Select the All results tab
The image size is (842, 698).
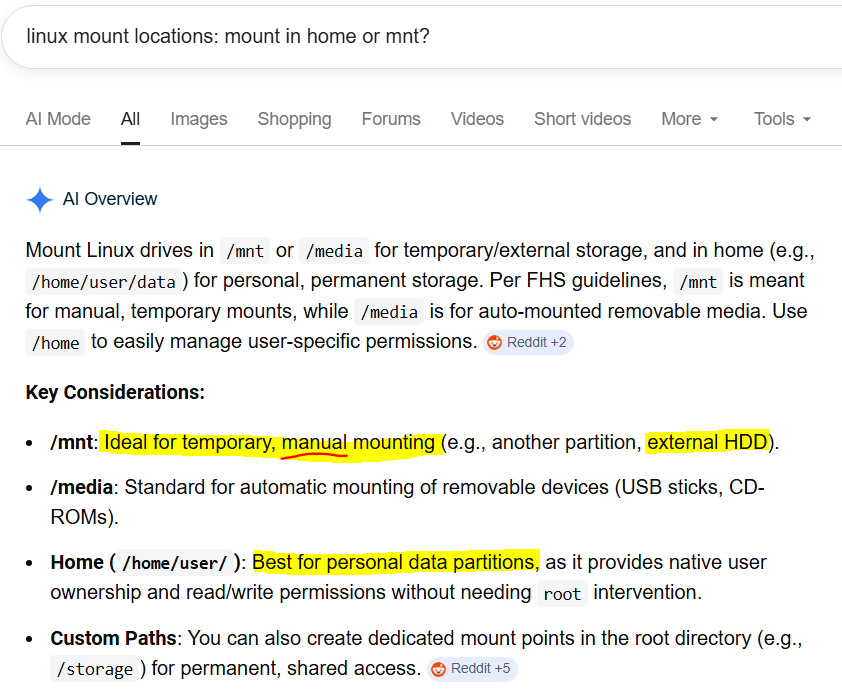pos(130,119)
